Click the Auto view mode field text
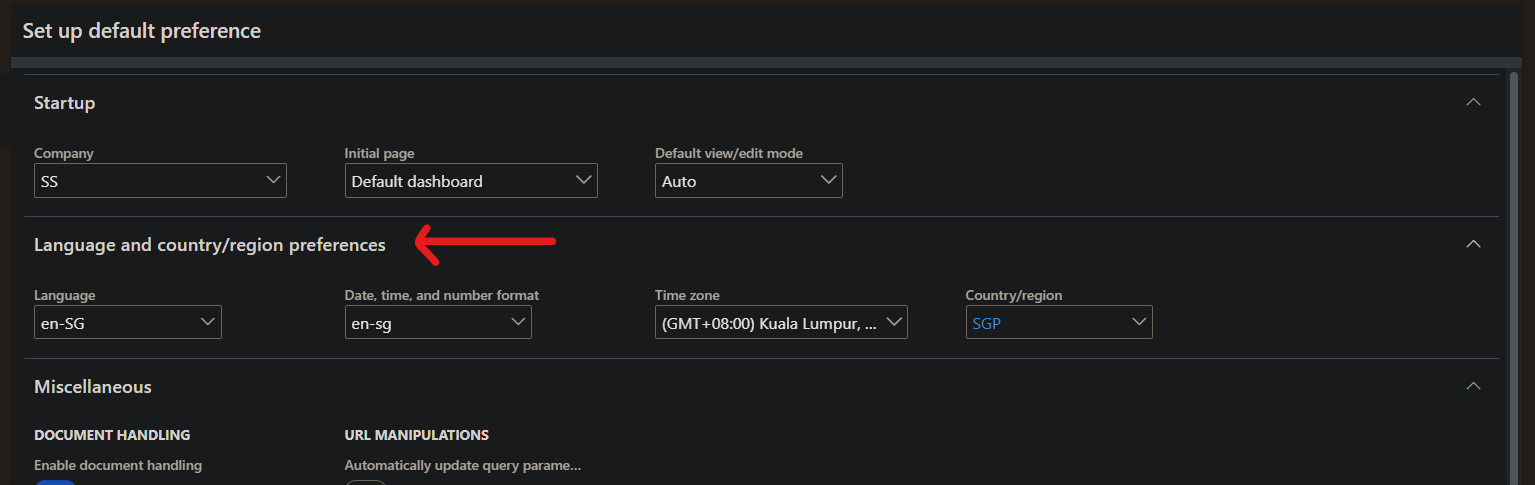 [679, 182]
